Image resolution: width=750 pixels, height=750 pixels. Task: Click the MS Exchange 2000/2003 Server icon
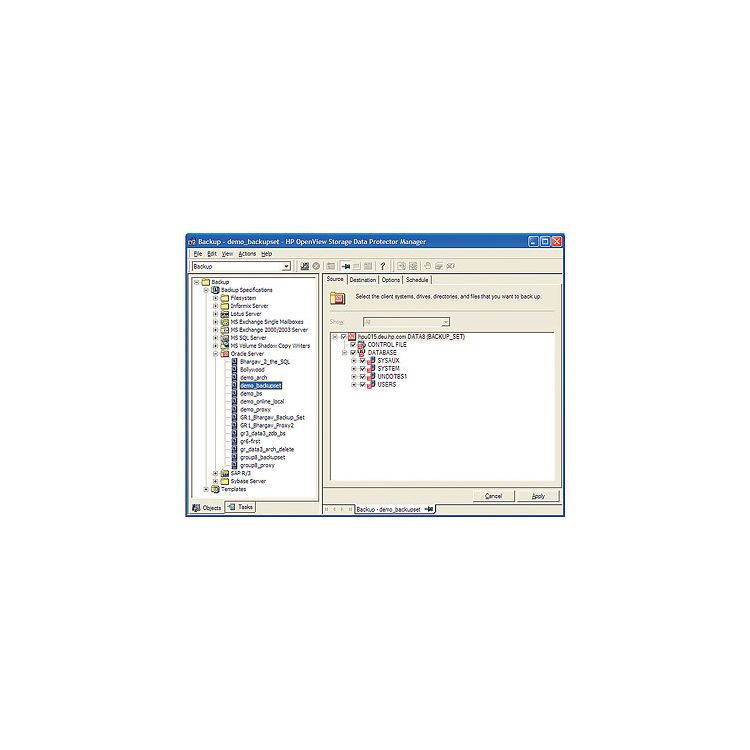click(225, 330)
